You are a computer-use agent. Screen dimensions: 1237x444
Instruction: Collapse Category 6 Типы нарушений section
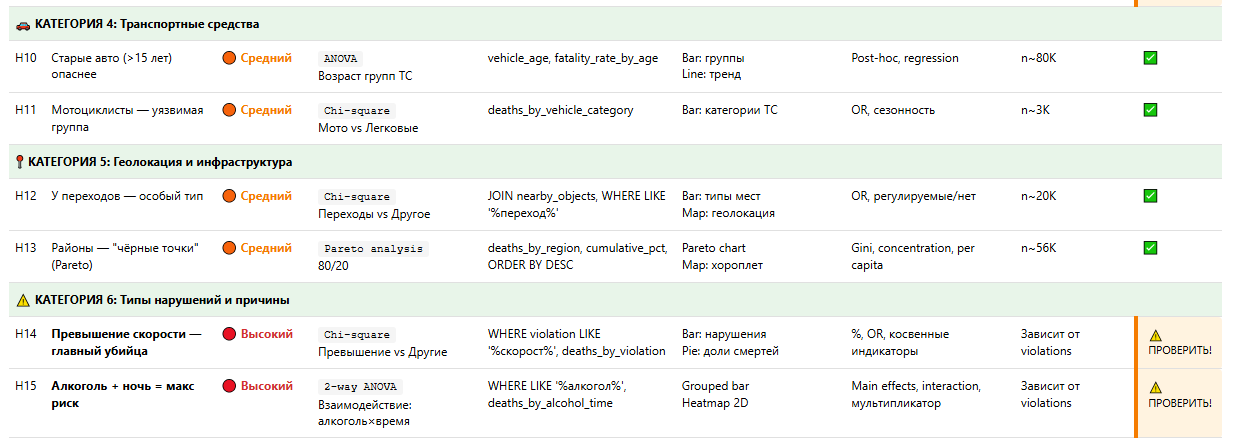(162, 299)
